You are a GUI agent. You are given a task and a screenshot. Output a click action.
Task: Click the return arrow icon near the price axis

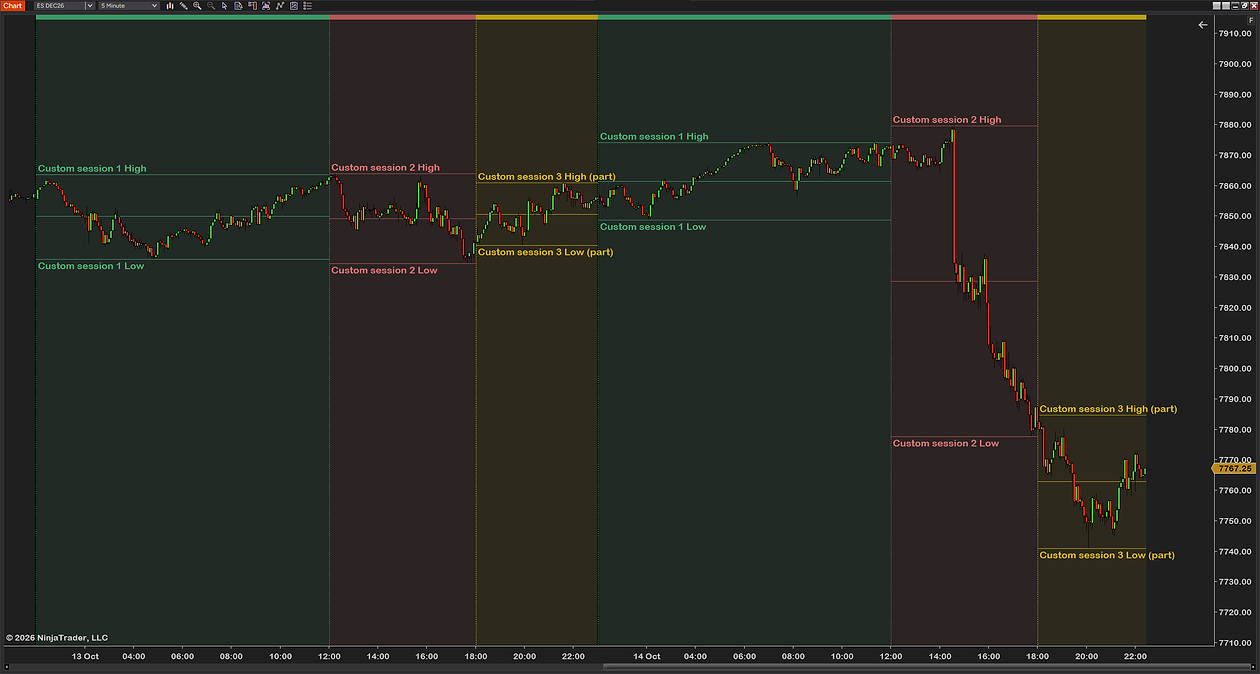click(x=1203, y=25)
